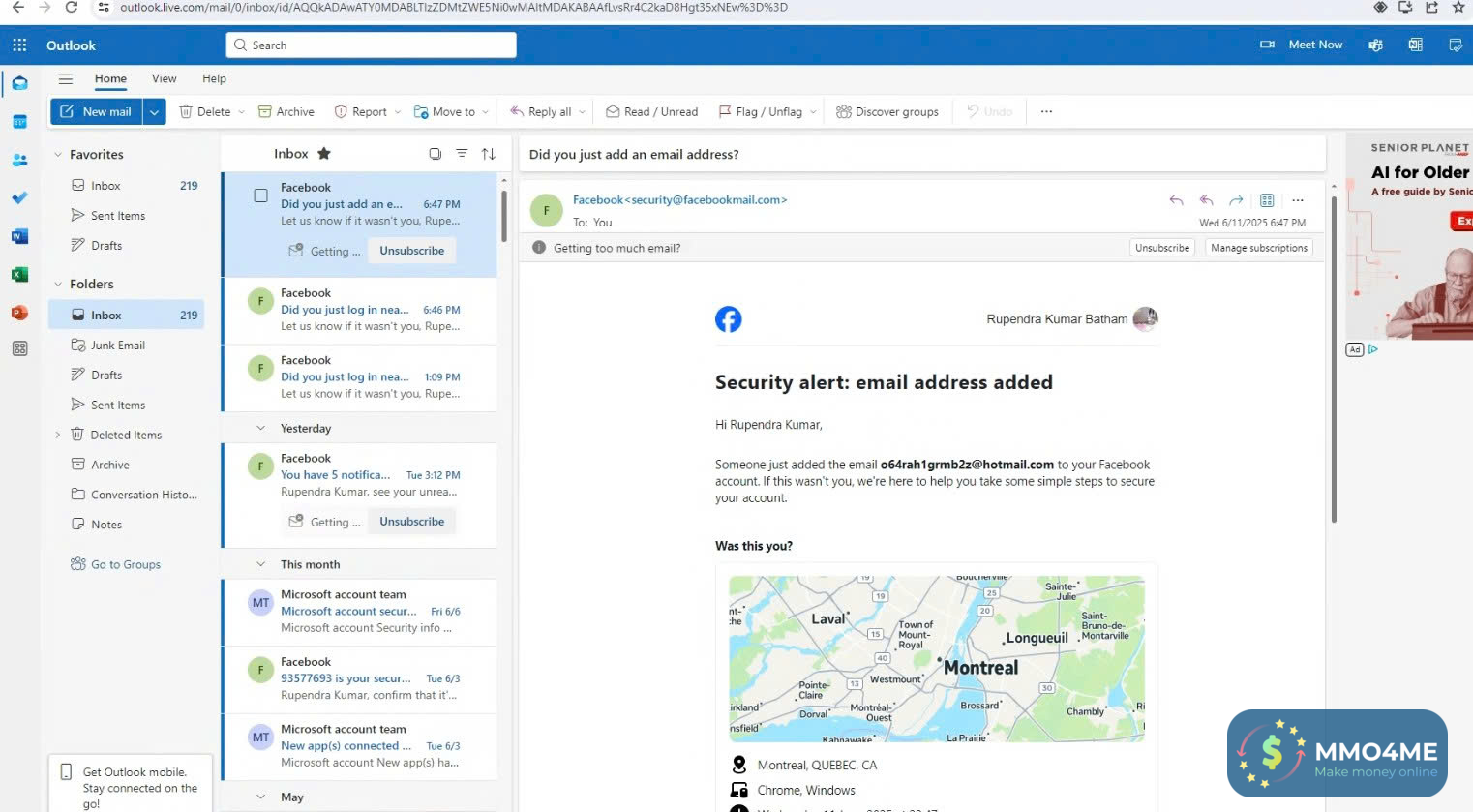Launch PowerPoint from the left app rail
The image size is (1473, 812).
[x=19, y=313]
